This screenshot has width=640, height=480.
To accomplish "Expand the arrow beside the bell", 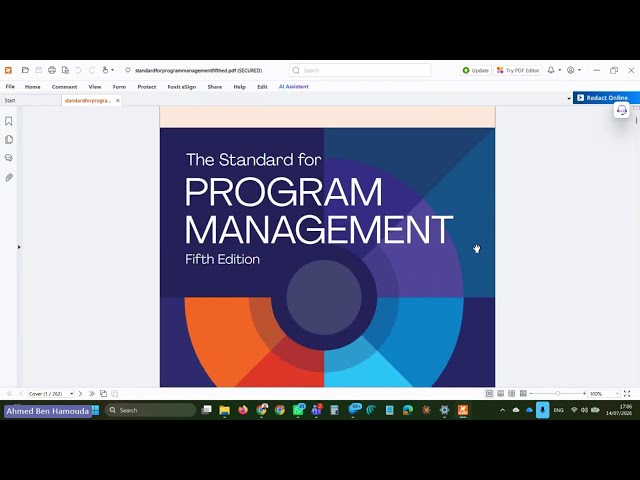I will coord(560,70).
